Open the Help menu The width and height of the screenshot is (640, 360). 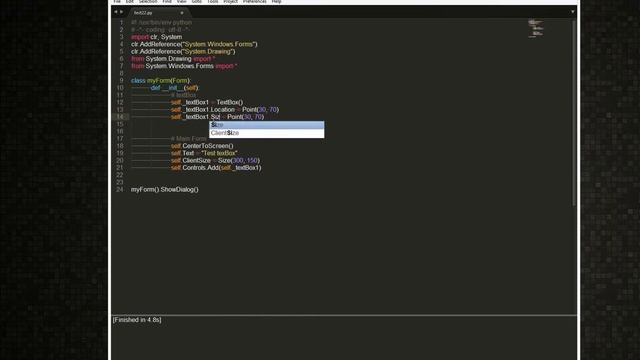(x=276, y=2)
